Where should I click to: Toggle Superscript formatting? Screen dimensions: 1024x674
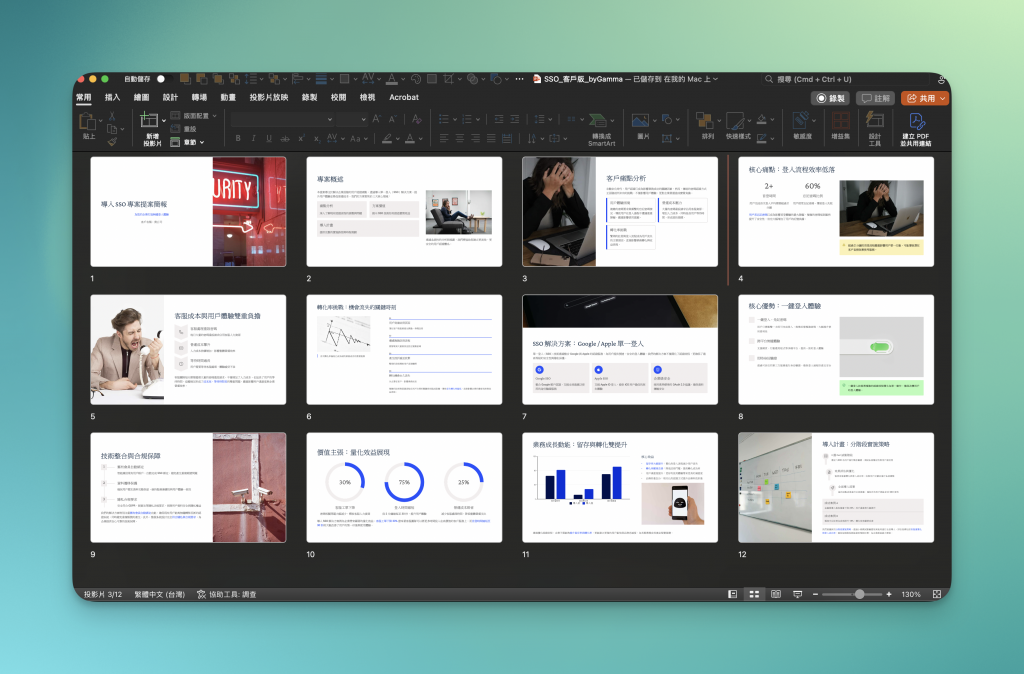click(x=301, y=138)
